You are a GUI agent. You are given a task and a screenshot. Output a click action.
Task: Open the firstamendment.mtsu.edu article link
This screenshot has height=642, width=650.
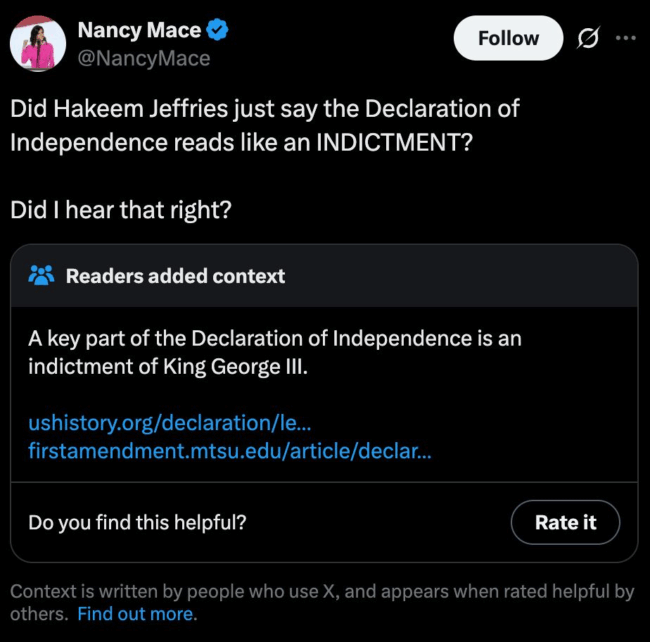pyautogui.click(x=230, y=451)
